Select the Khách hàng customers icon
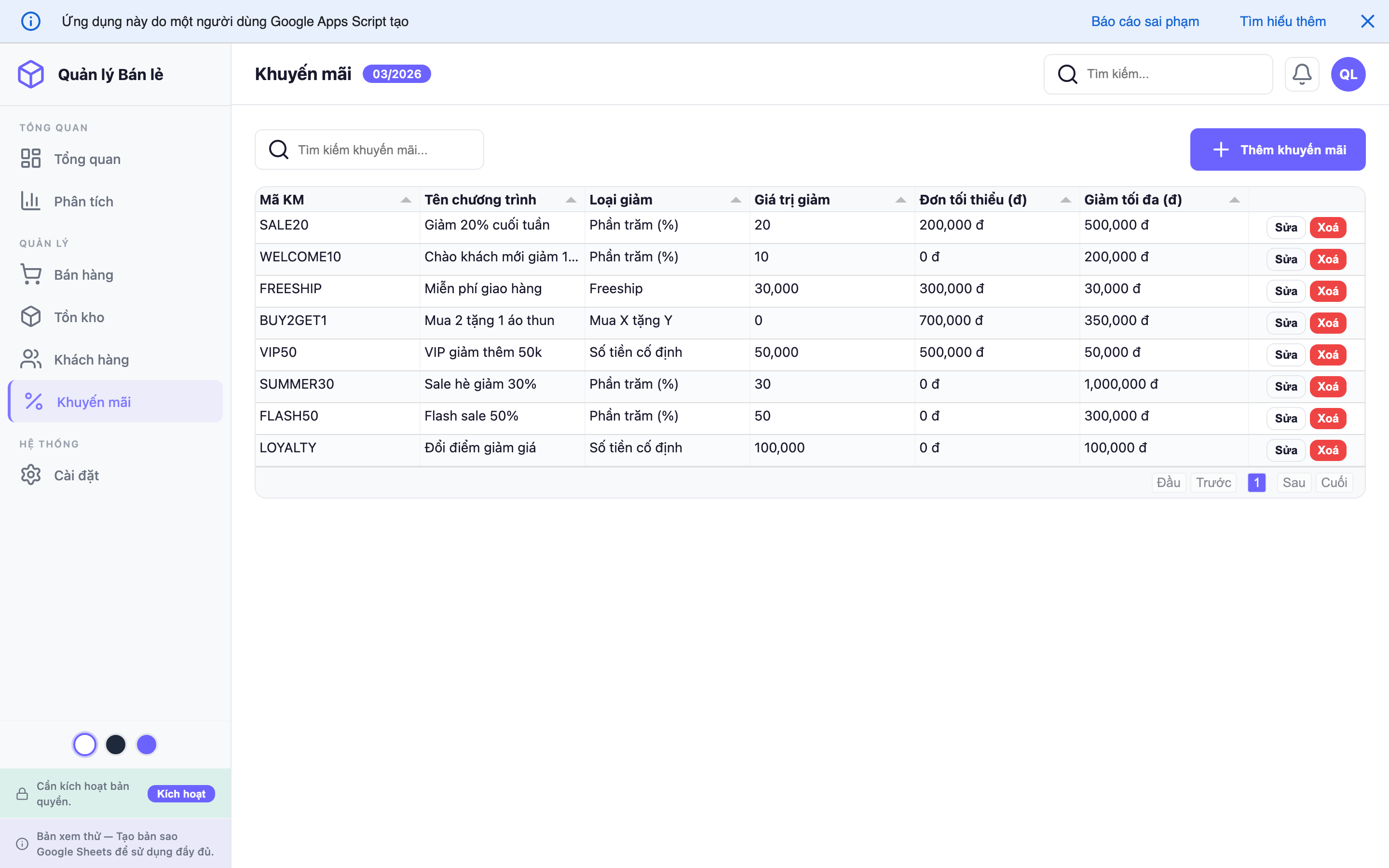The width and height of the screenshot is (1389, 868). tap(31, 359)
